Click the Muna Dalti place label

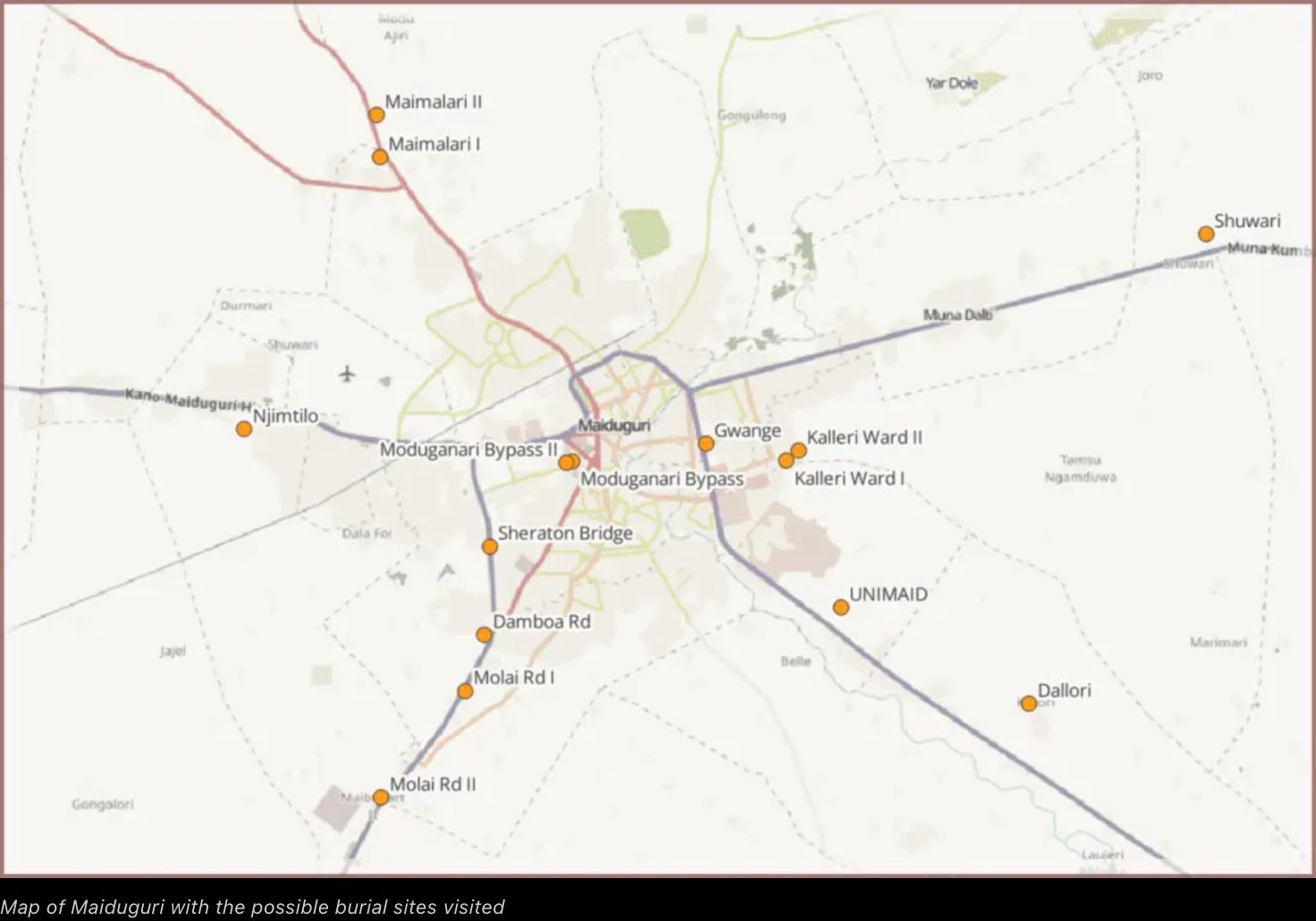[x=957, y=315]
